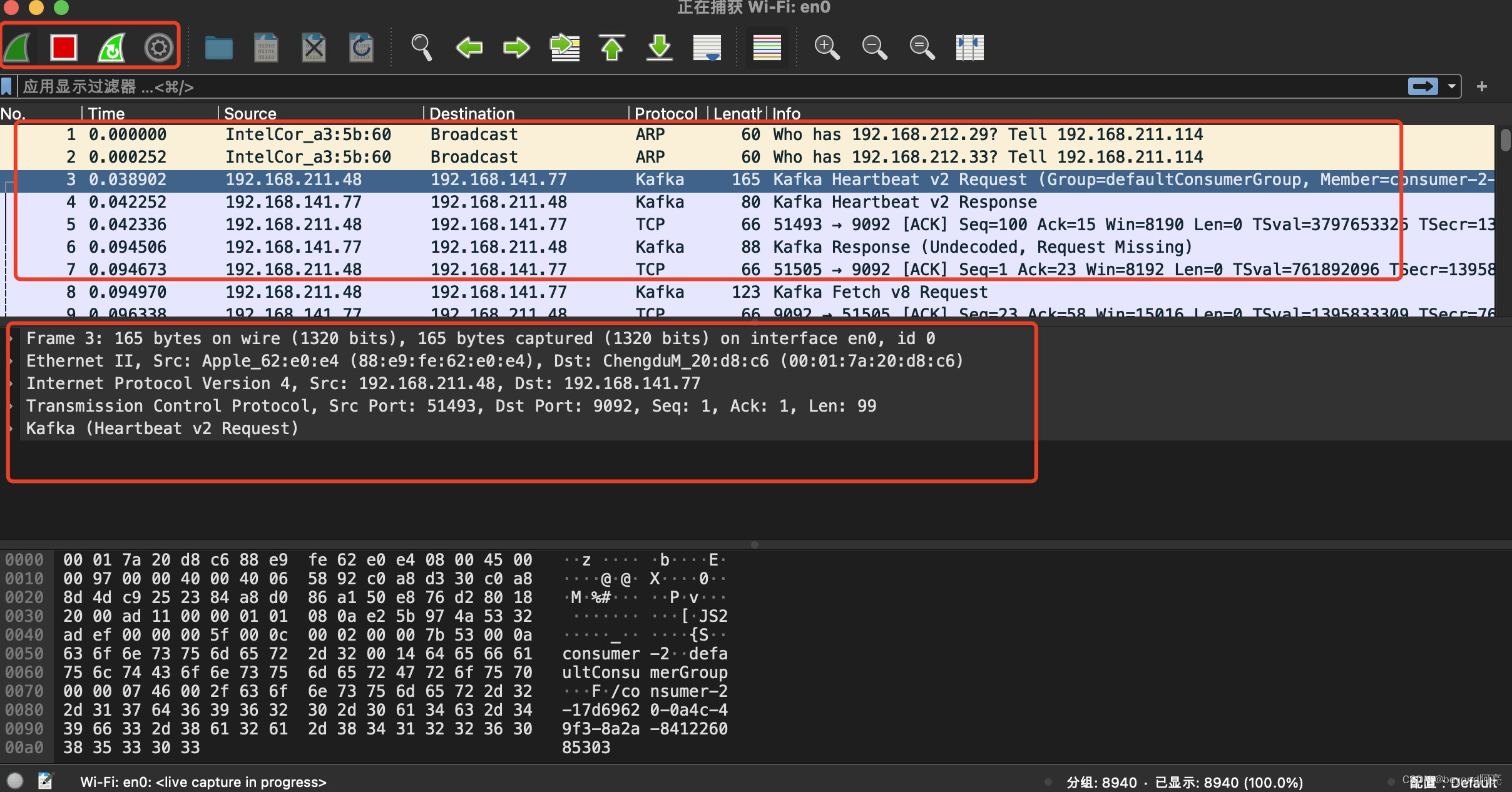Sort by the Time column header
Viewport: 1512px width, 792px height.
150,114
